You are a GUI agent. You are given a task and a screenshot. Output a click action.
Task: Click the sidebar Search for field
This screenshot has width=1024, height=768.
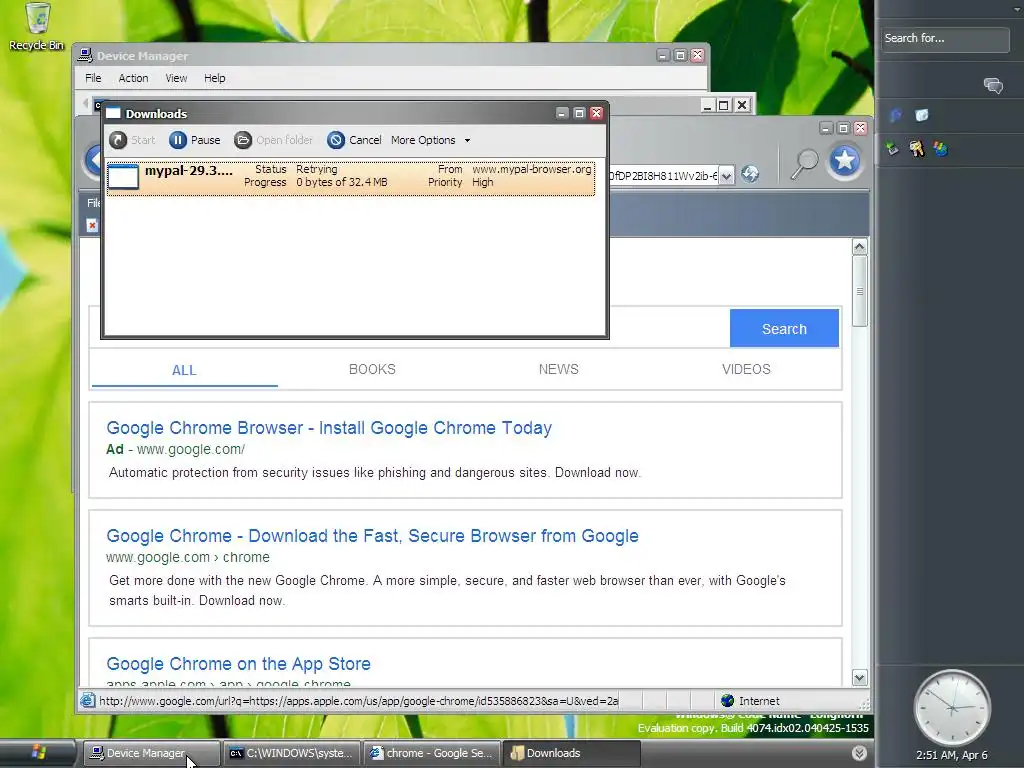pos(944,39)
